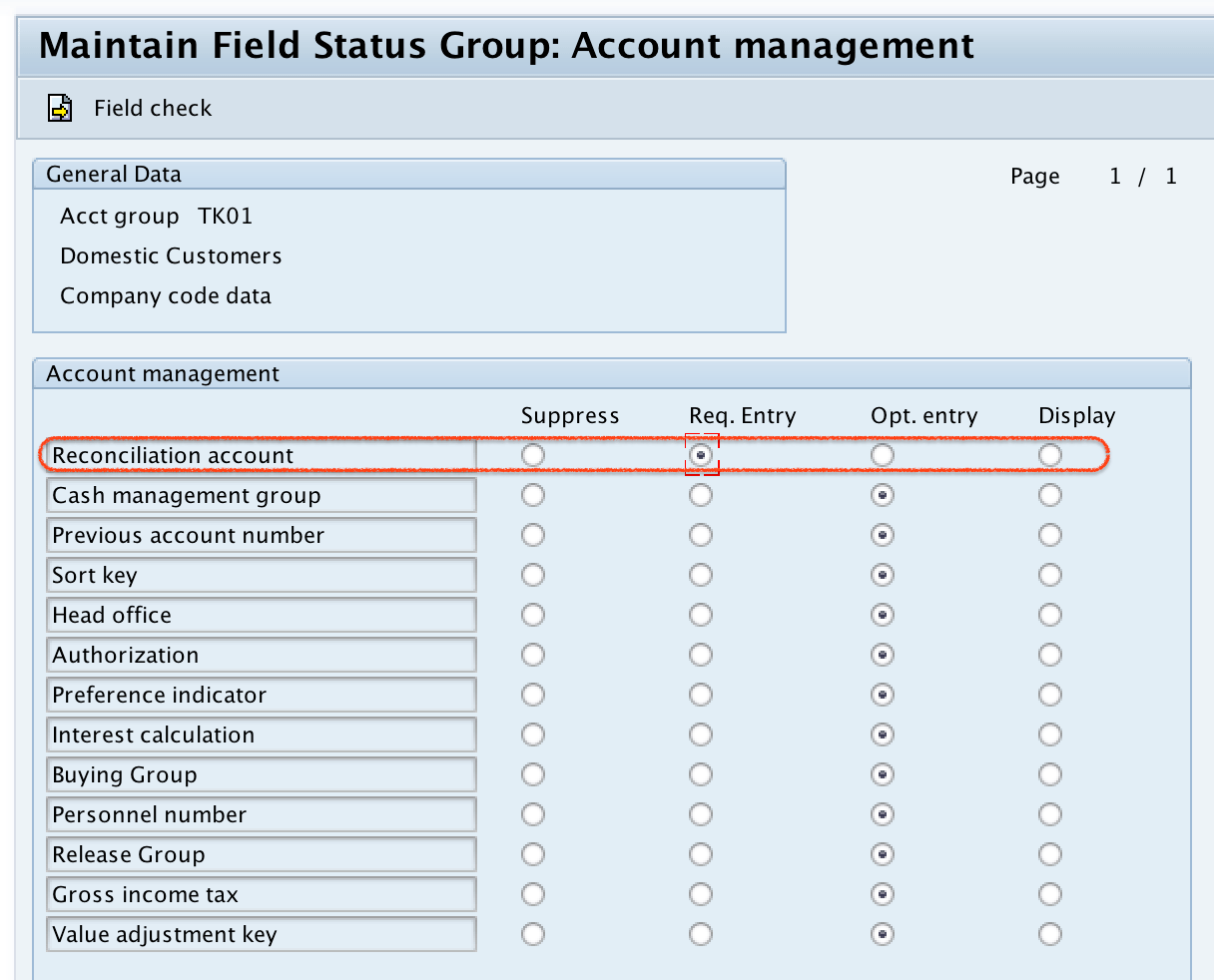Set Value adjustment key to Req. Entry

click(x=700, y=933)
